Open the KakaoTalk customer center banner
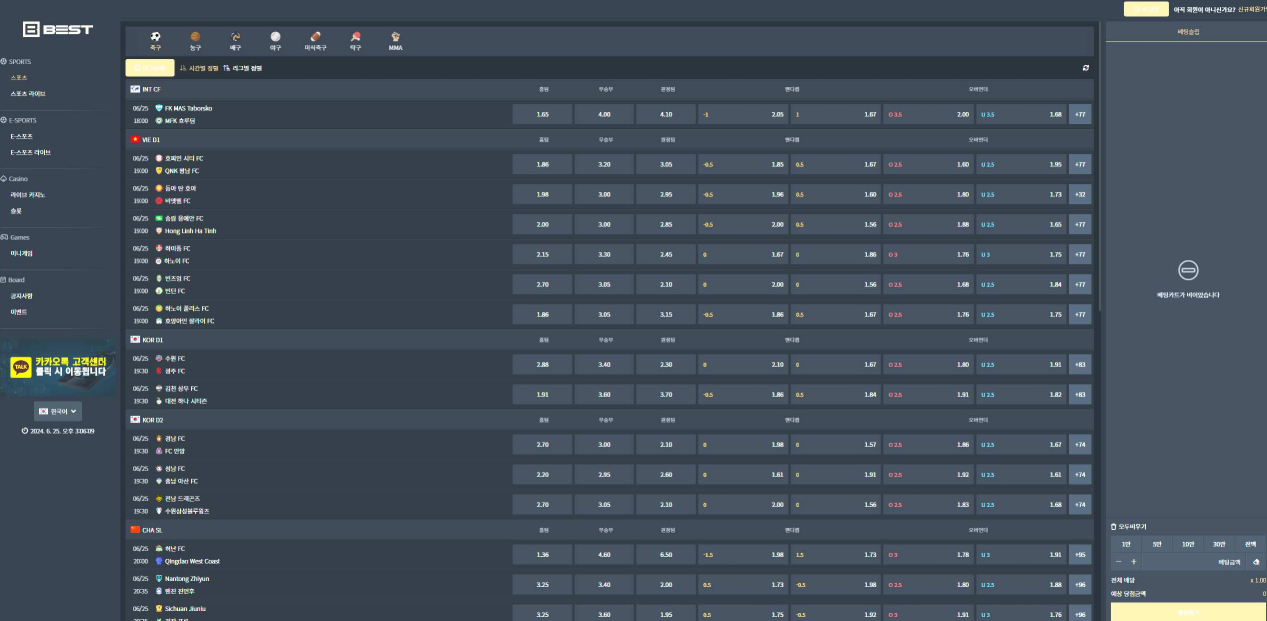 pos(58,368)
